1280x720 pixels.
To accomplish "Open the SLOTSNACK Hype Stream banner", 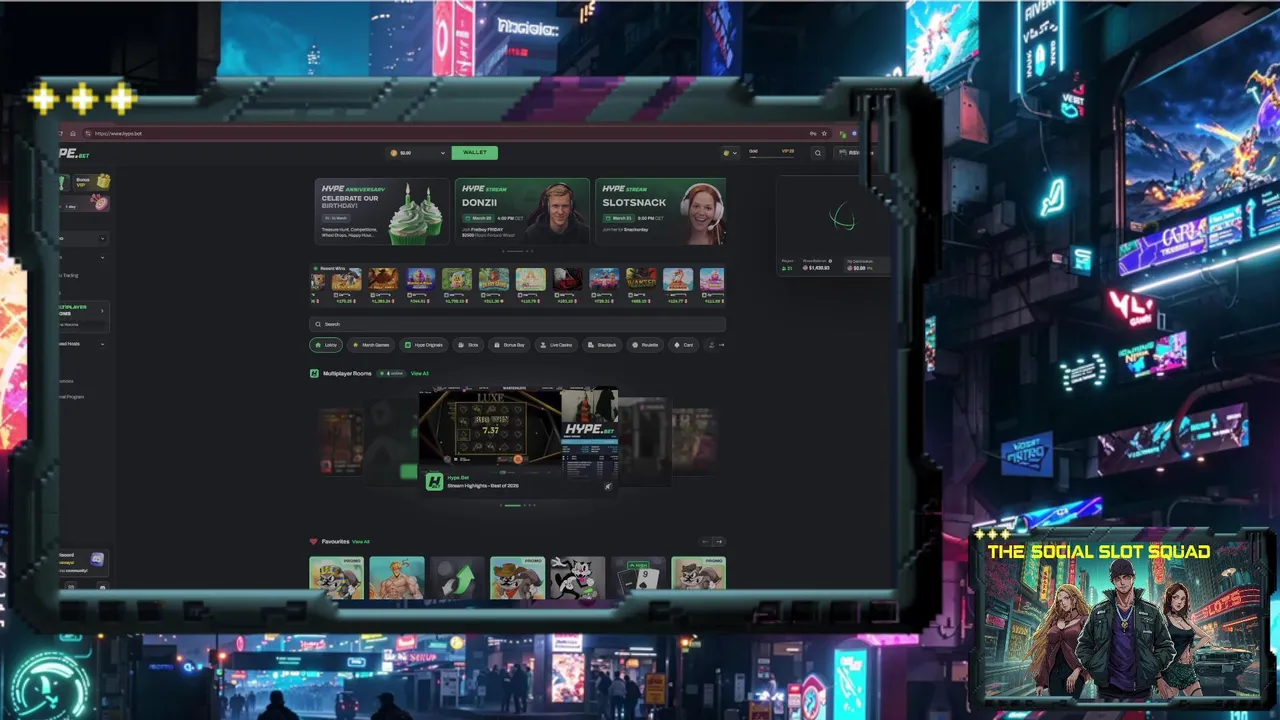I will pyautogui.click(x=660, y=211).
